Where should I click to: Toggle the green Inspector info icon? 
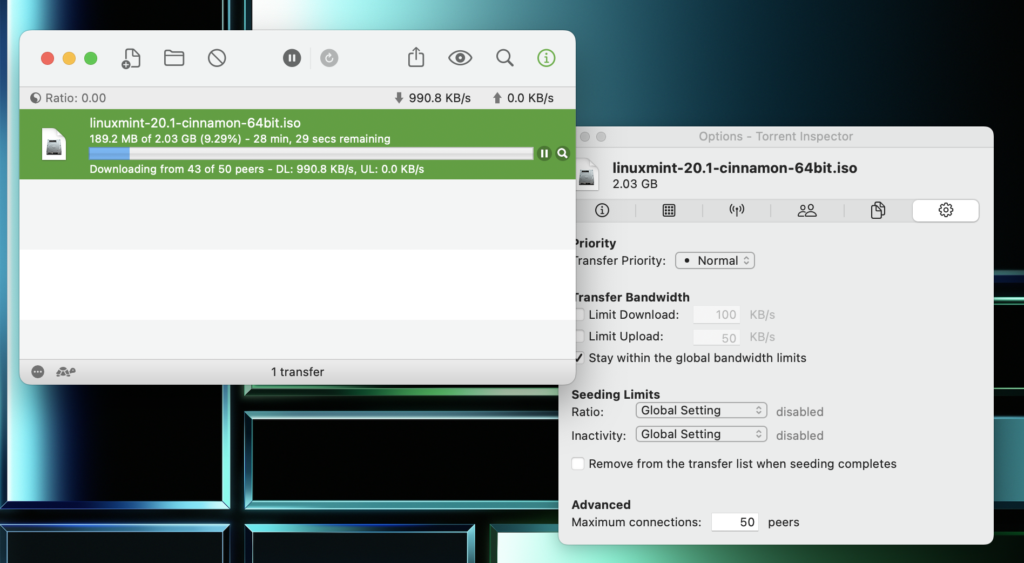tap(546, 58)
